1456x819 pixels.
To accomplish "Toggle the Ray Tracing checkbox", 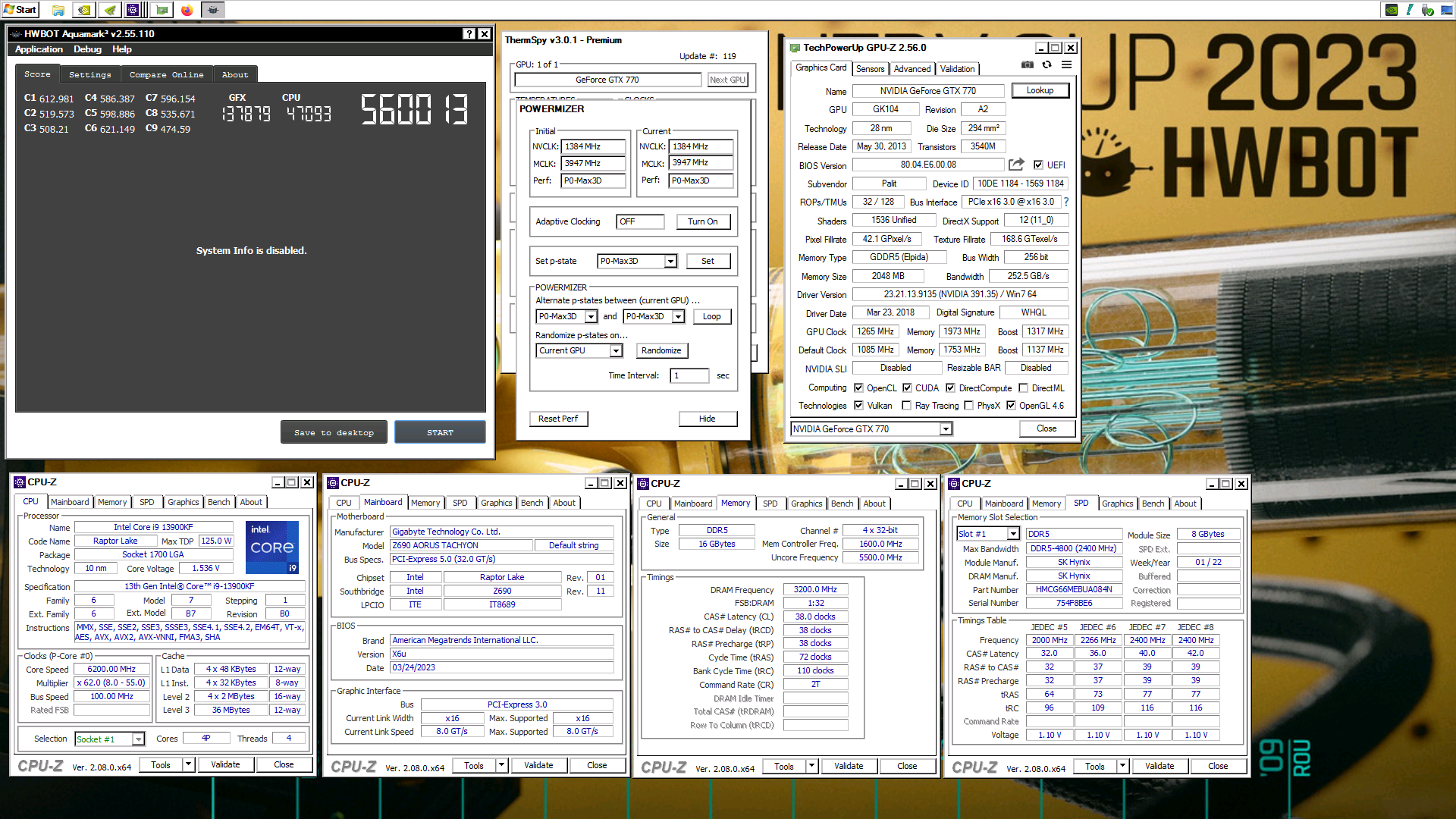I will (907, 406).
